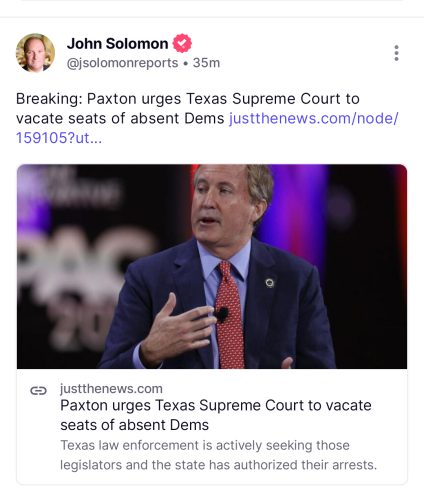Image resolution: width=424 pixels, height=500 pixels.
Task: Click the justthenews.com domain label in card
Action: tap(111, 389)
